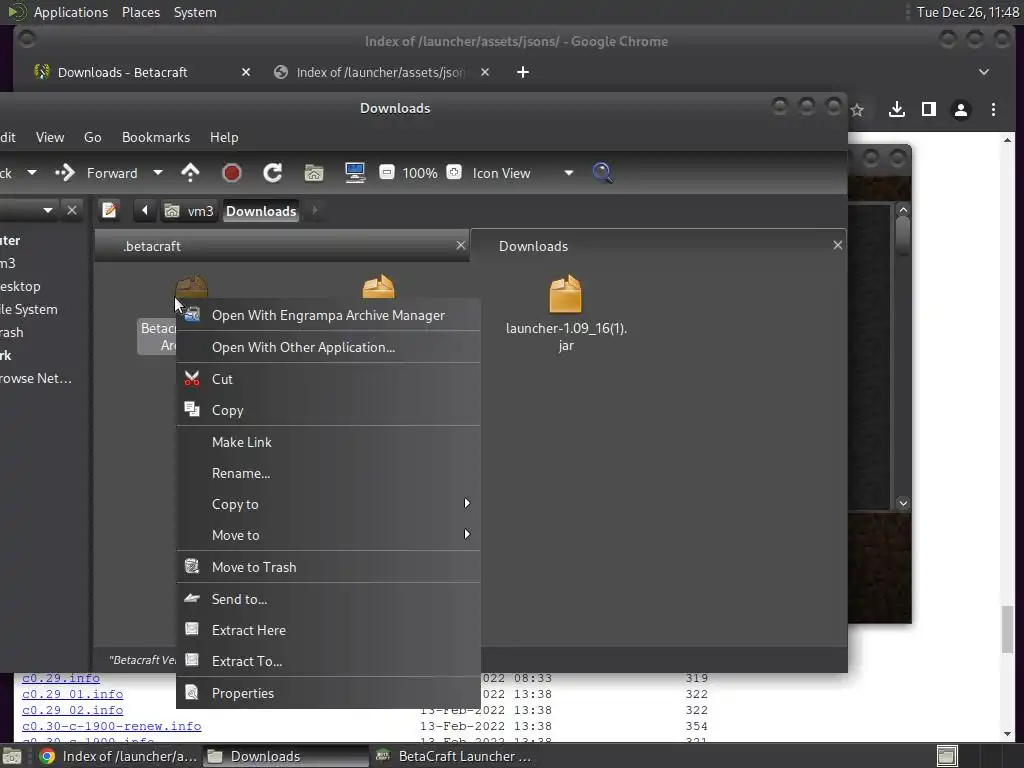
Task: Click the Downloads path bar button
Action: 261,211
